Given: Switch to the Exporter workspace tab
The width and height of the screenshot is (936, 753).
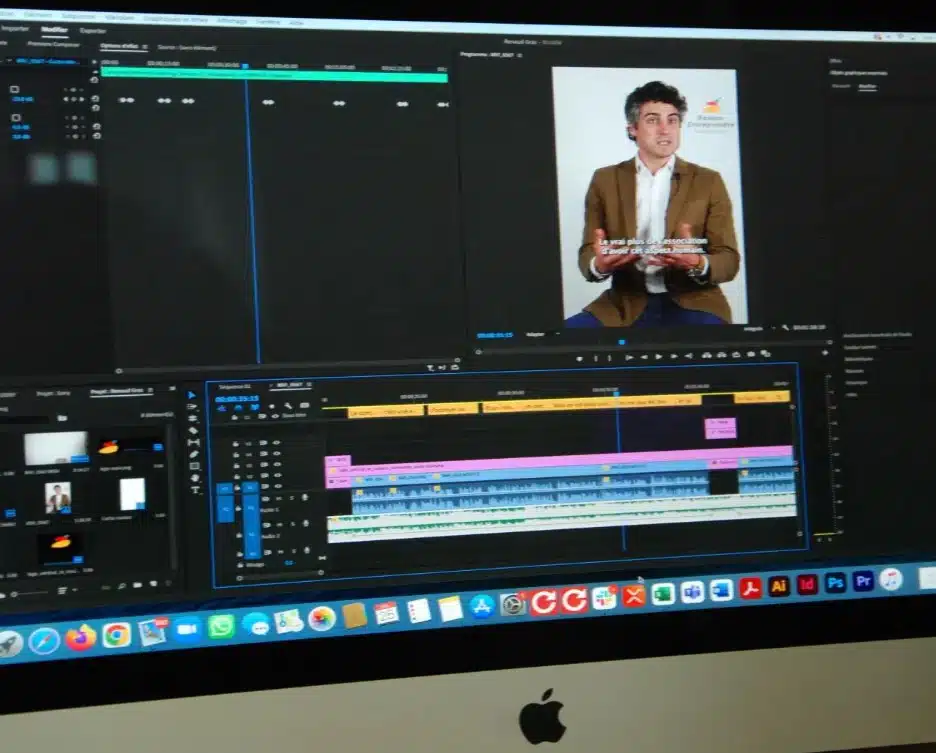Looking at the screenshot, I should coord(93,30).
